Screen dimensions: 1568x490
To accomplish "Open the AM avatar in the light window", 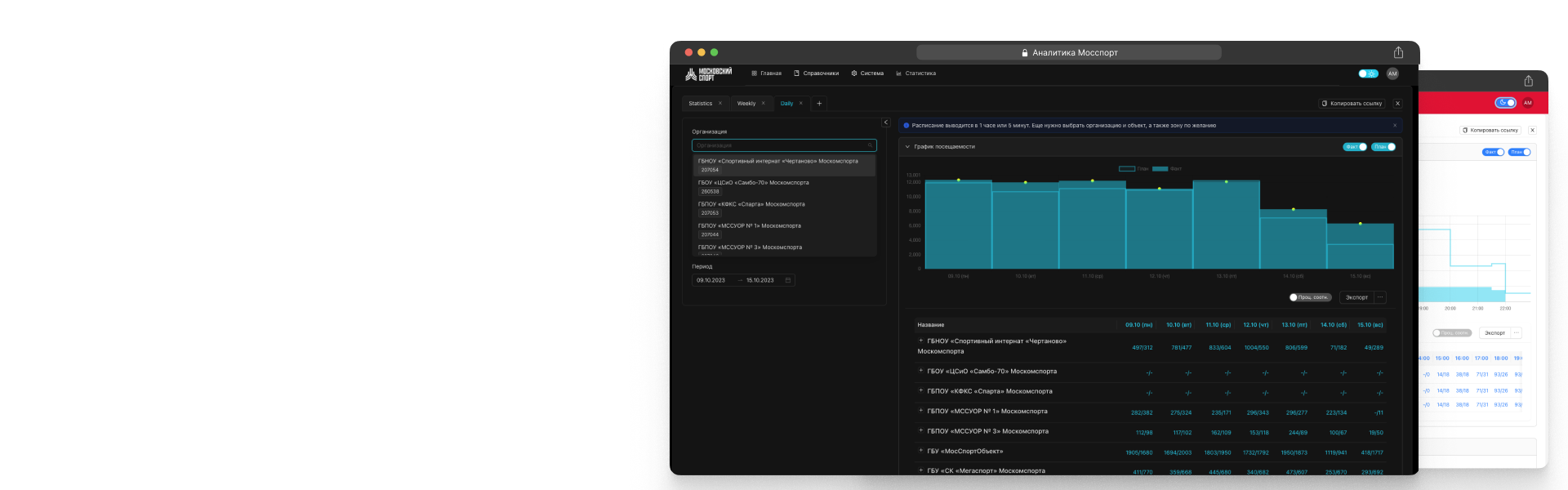I will pos(1527,103).
